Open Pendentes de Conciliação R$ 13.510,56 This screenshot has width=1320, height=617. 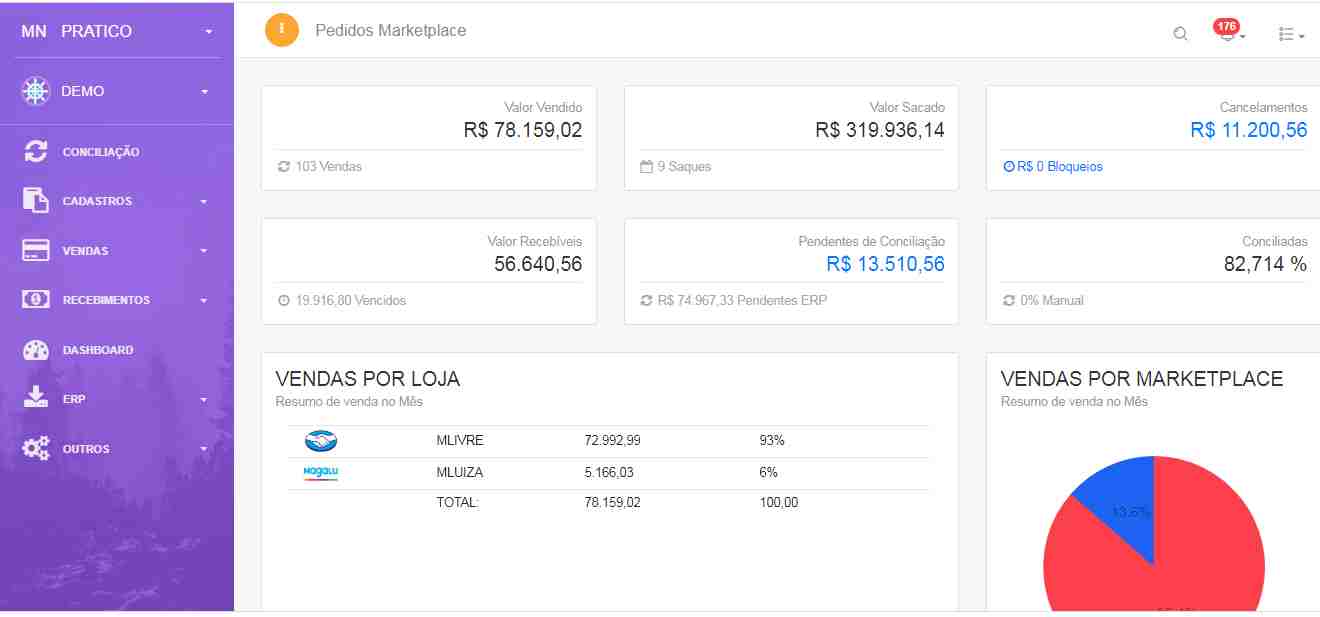click(x=885, y=264)
